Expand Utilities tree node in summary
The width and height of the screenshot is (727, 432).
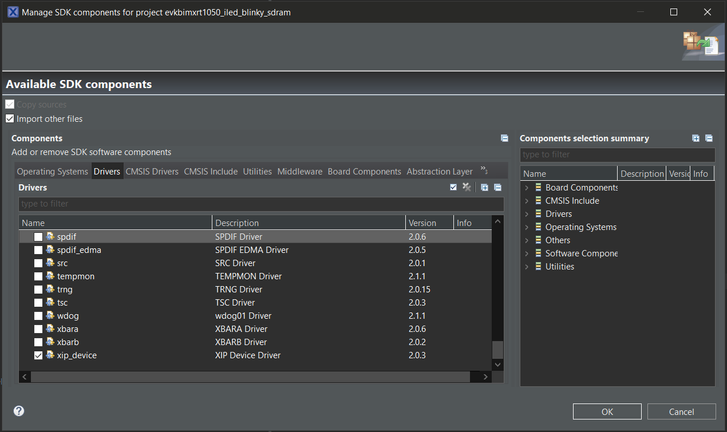point(527,267)
